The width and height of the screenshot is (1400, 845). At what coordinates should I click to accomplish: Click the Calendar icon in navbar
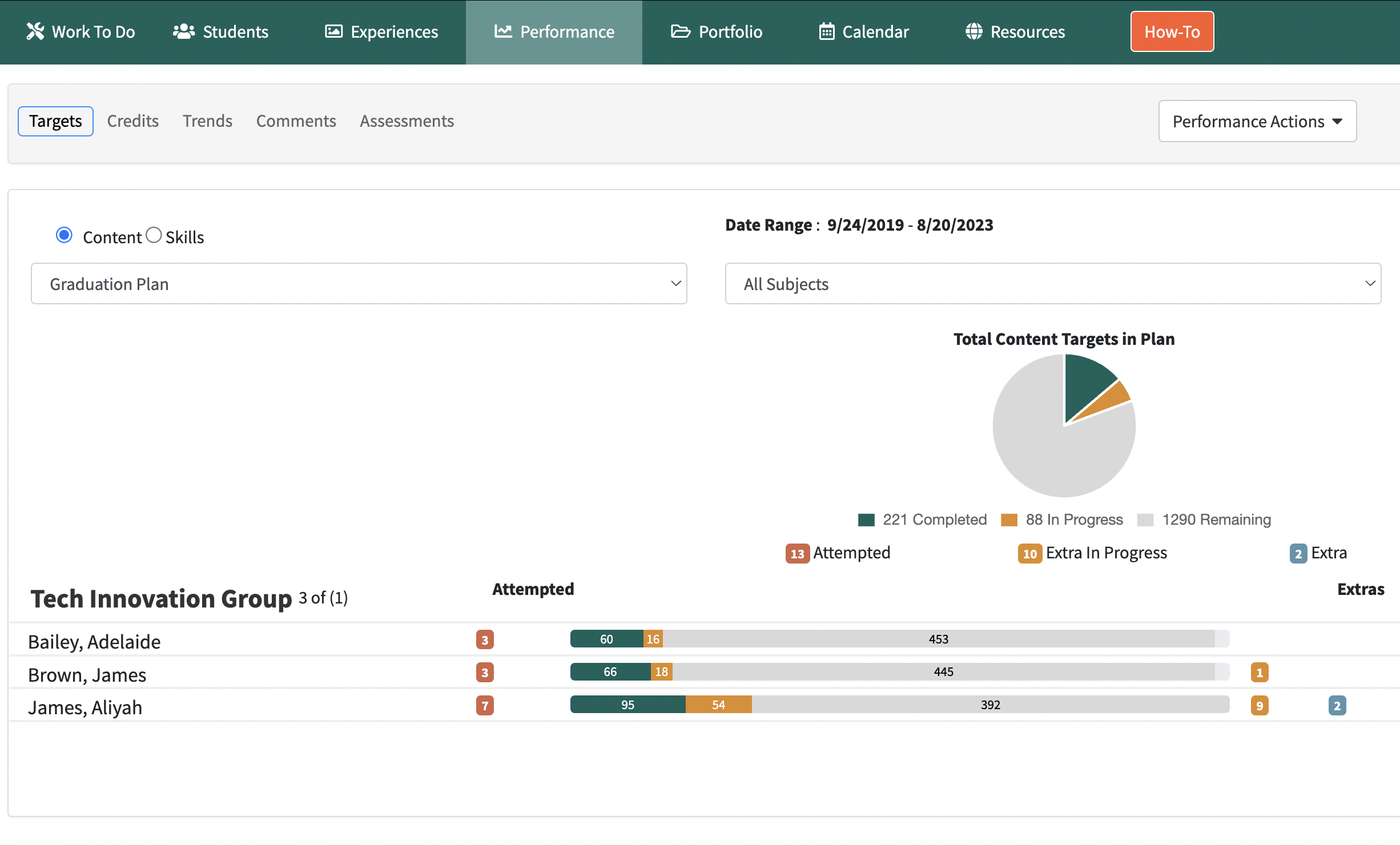tap(826, 31)
